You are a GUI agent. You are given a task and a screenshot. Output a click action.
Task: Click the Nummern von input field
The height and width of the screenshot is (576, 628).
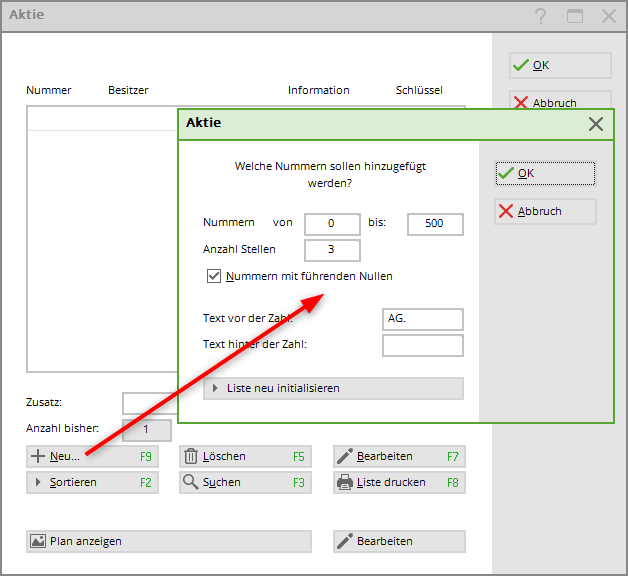[x=332, y=224]
